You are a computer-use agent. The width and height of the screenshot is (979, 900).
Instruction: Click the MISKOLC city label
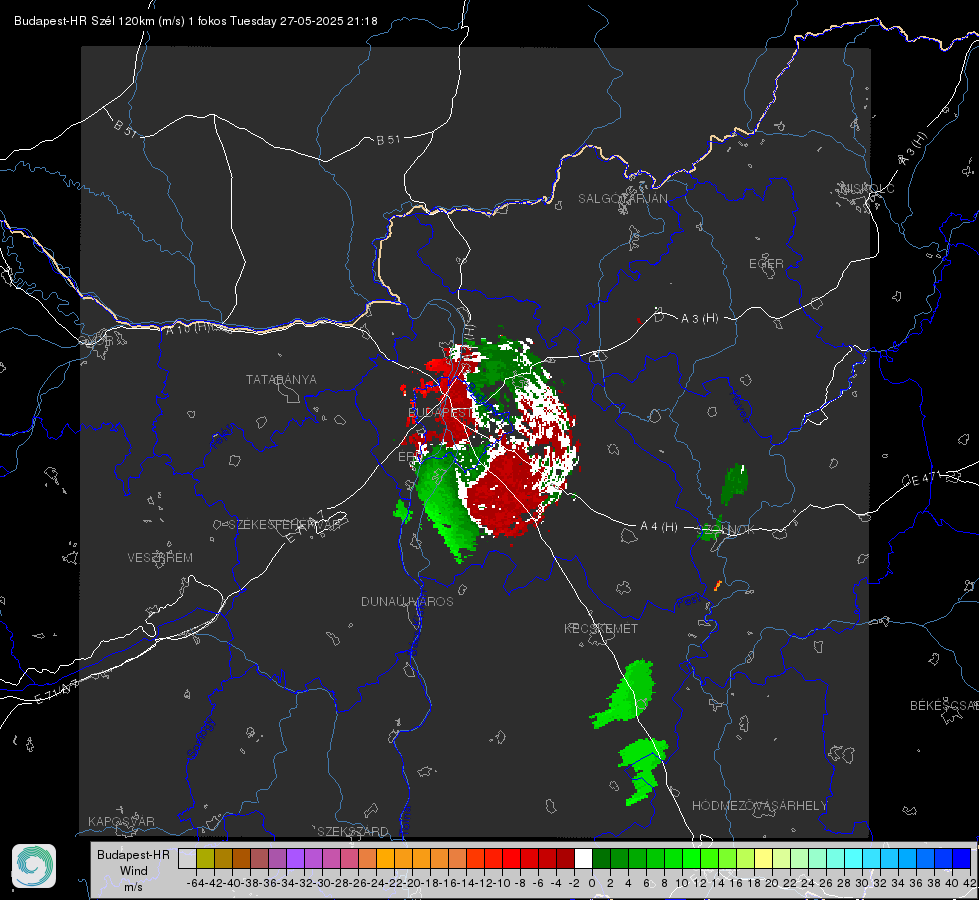tap(867, 188)
